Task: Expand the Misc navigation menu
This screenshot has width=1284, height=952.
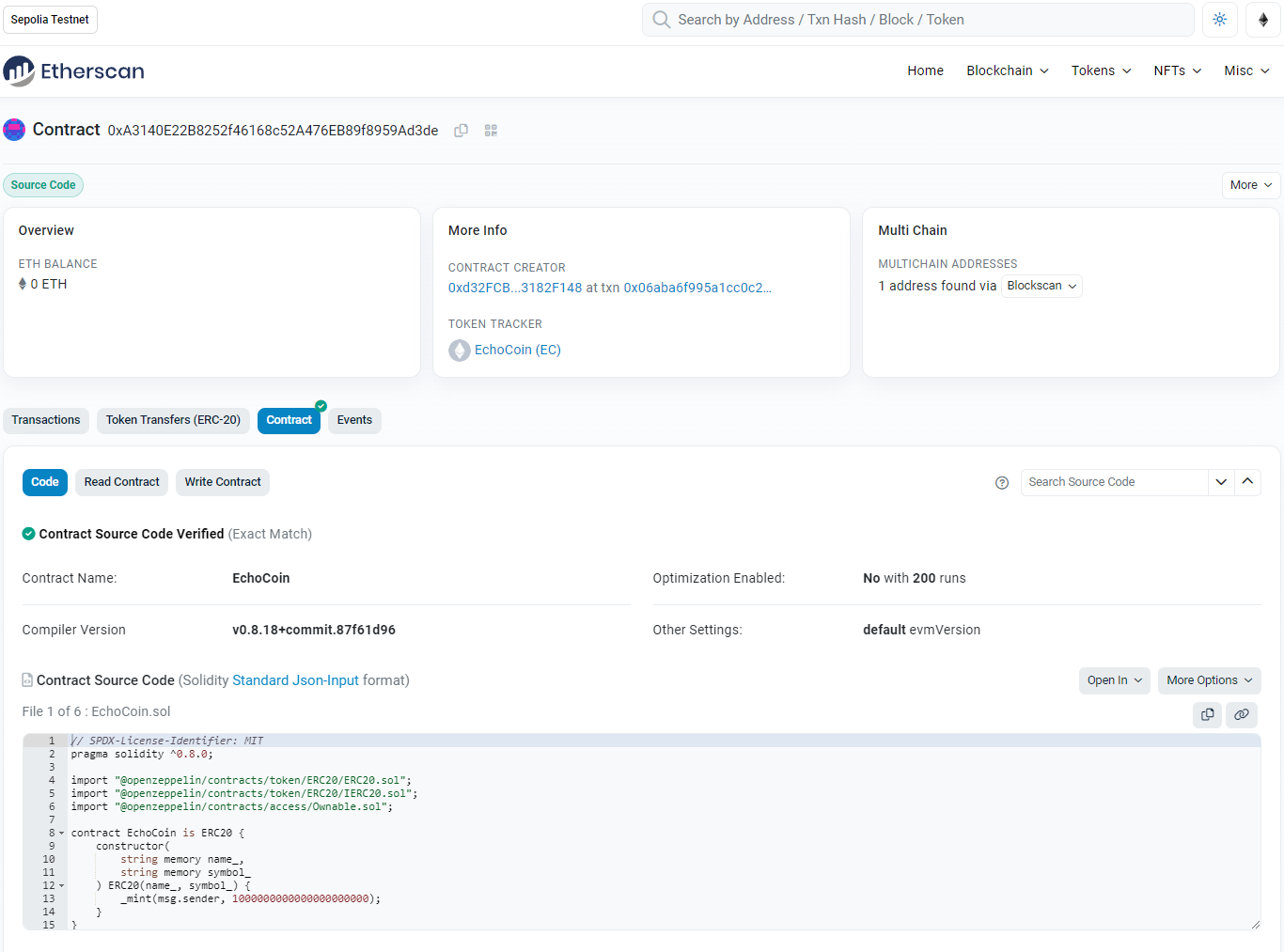Action: [x=1247, y=71]
